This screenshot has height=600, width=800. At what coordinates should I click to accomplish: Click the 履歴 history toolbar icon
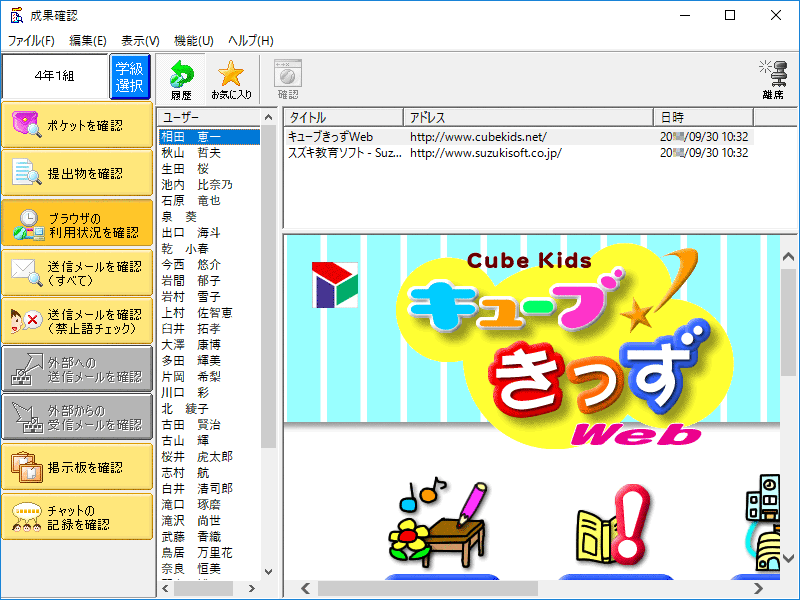(x=181, y=80)
